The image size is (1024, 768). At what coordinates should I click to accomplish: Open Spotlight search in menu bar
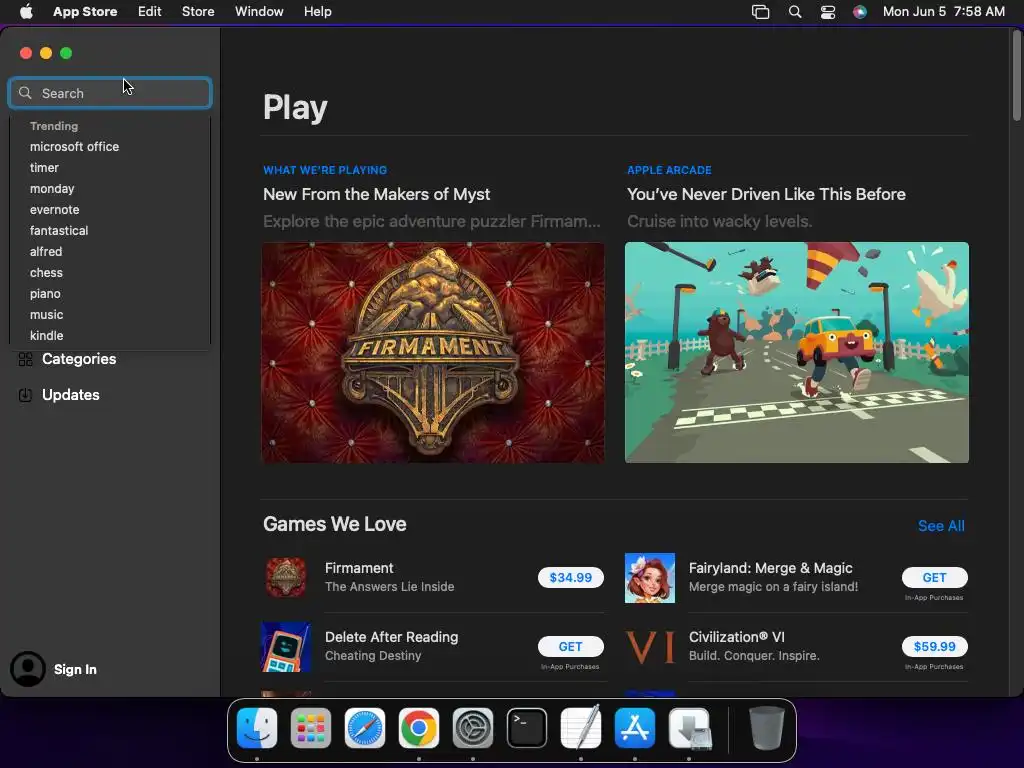[795, 12]
